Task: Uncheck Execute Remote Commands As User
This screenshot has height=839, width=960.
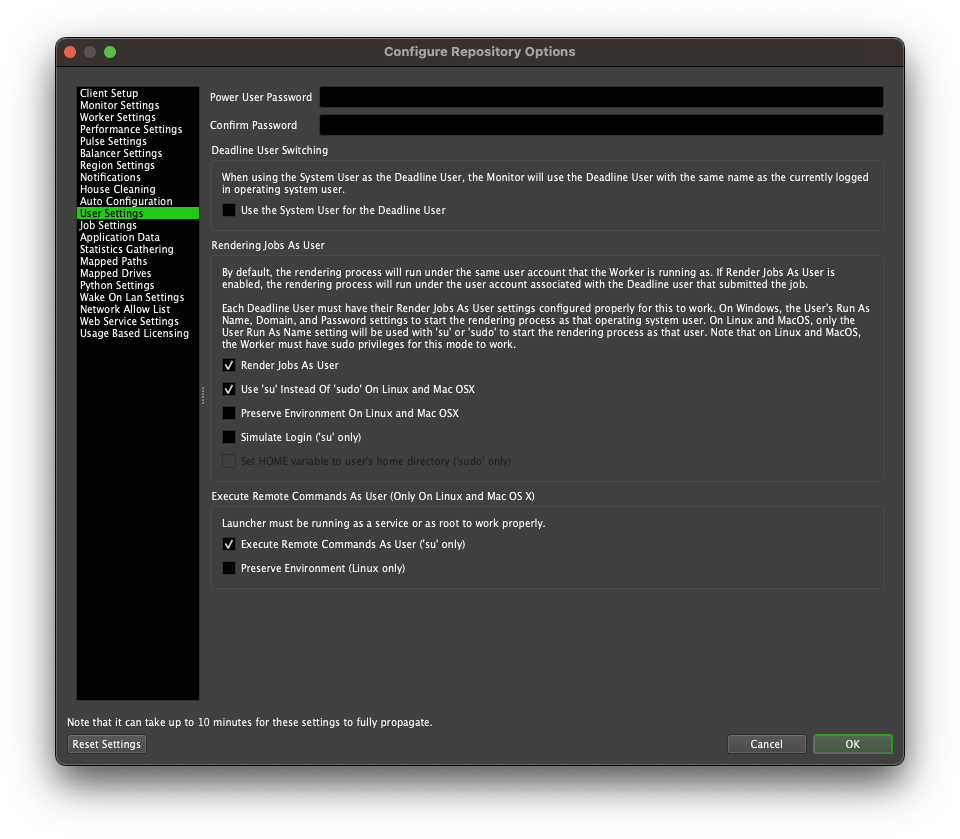Action: [x=229, y=544]
